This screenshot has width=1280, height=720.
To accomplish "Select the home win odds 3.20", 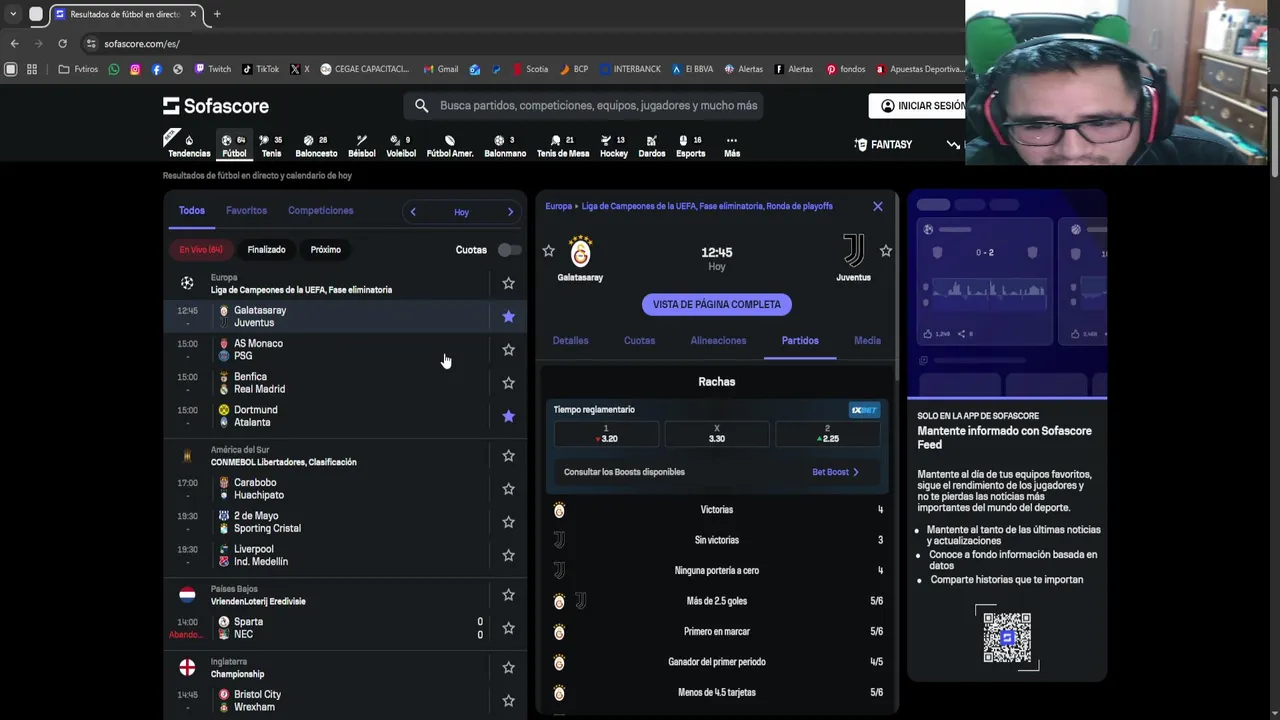I will [606, 434].
